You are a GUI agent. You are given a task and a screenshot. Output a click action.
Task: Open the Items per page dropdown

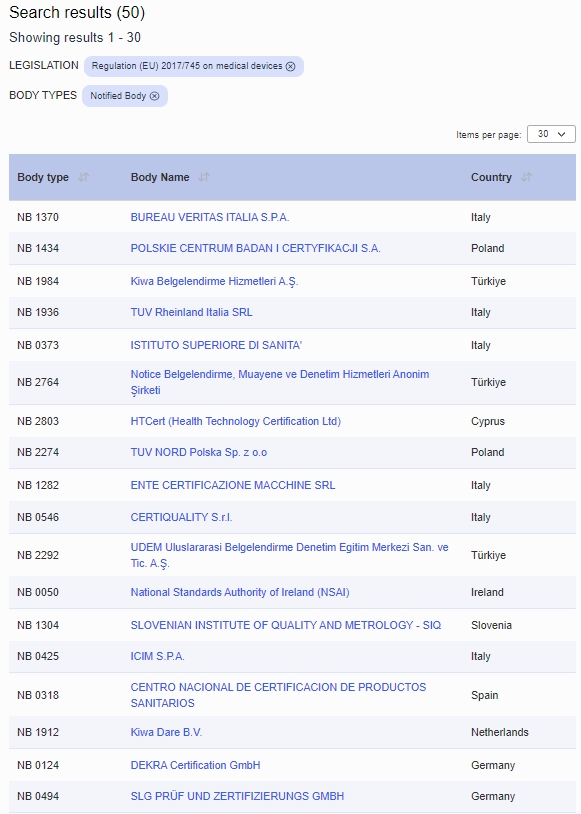point(551,134)
